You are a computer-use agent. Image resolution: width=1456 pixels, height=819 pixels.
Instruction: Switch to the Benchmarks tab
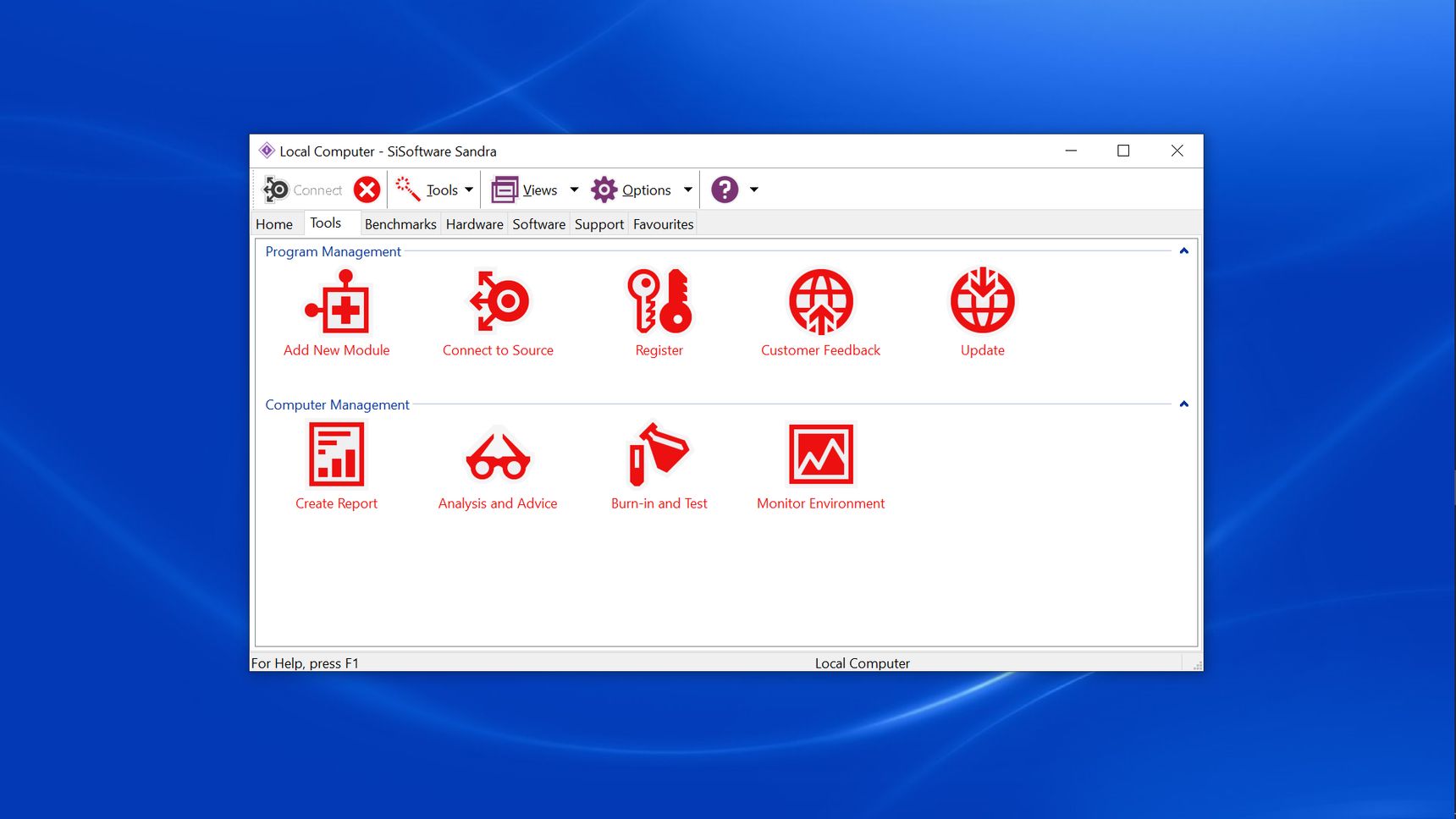(400, 224)
